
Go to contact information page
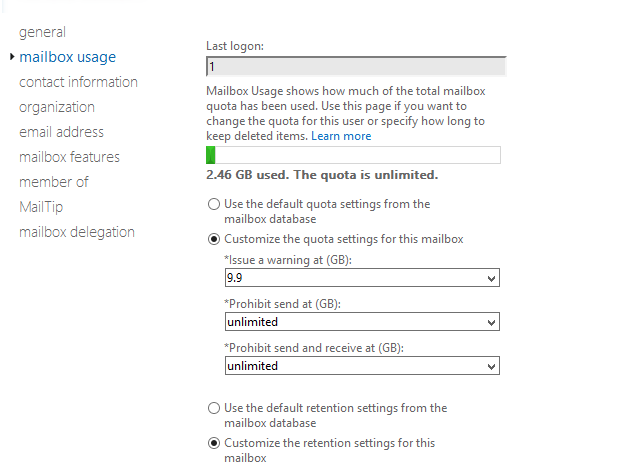point(78,82)
